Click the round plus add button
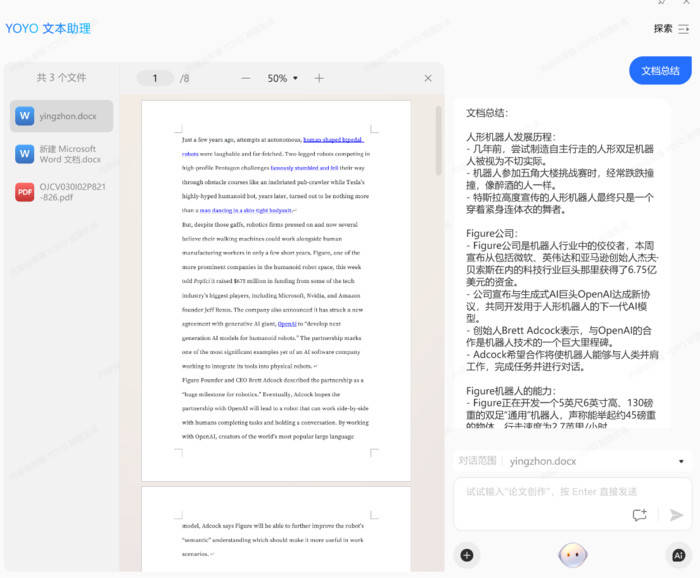 coord(467,555)
